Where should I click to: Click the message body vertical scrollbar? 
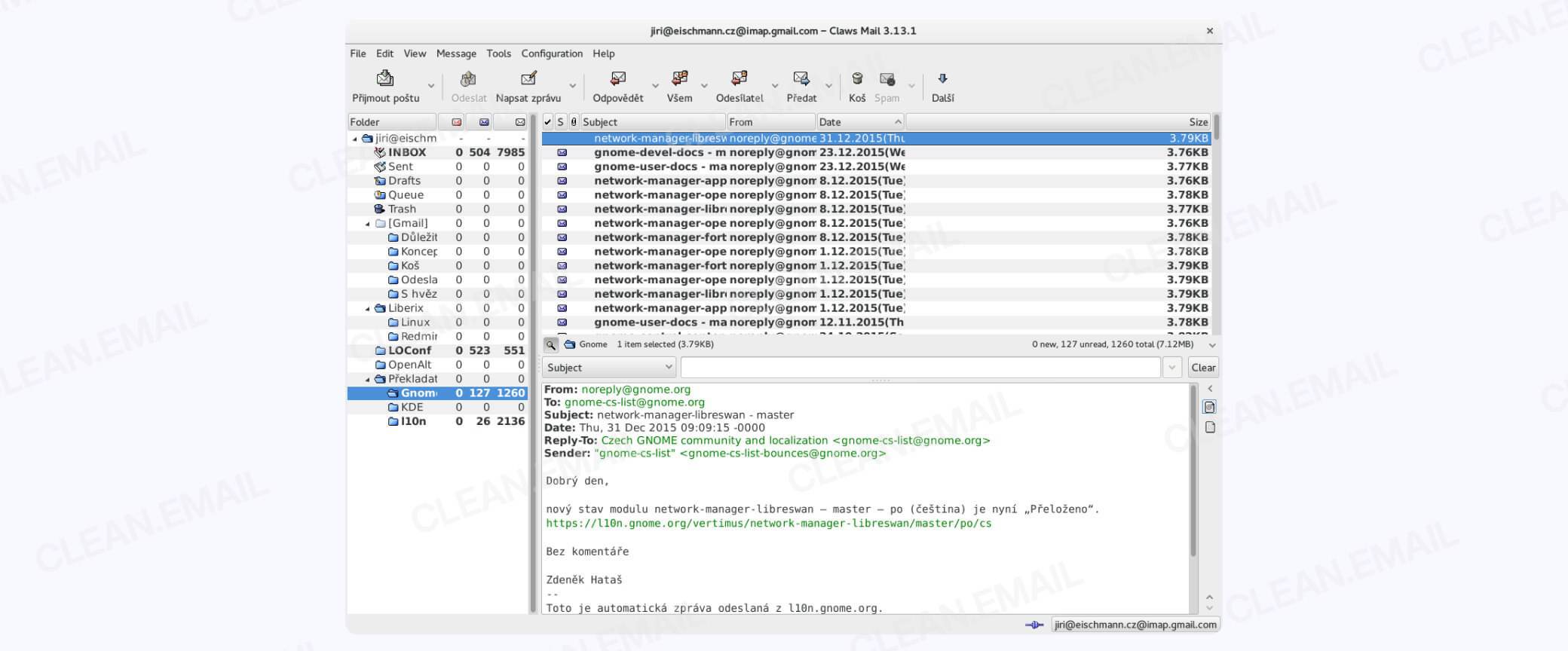[1193, 471]
